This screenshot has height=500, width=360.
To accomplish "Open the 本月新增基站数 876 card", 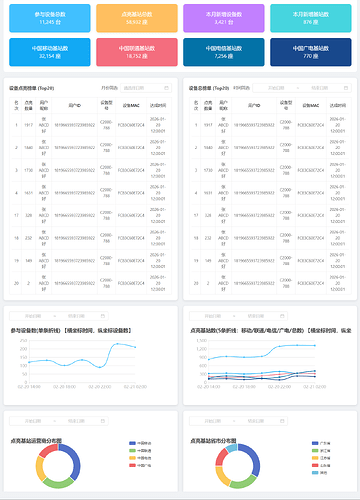I will [311, 18].
